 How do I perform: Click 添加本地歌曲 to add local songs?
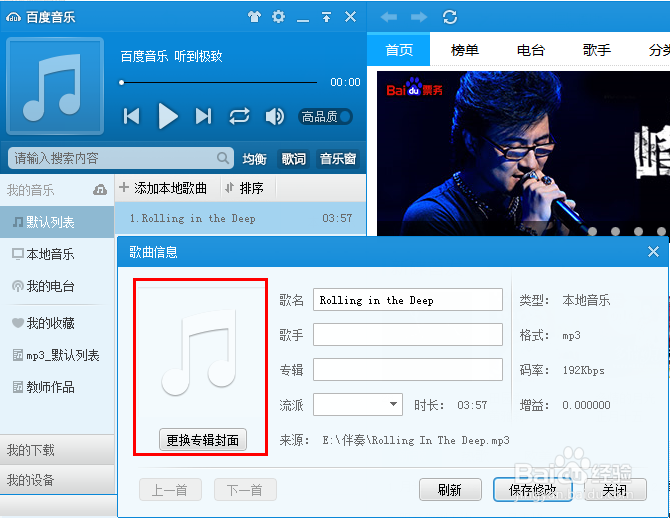[x=163, y=188]
